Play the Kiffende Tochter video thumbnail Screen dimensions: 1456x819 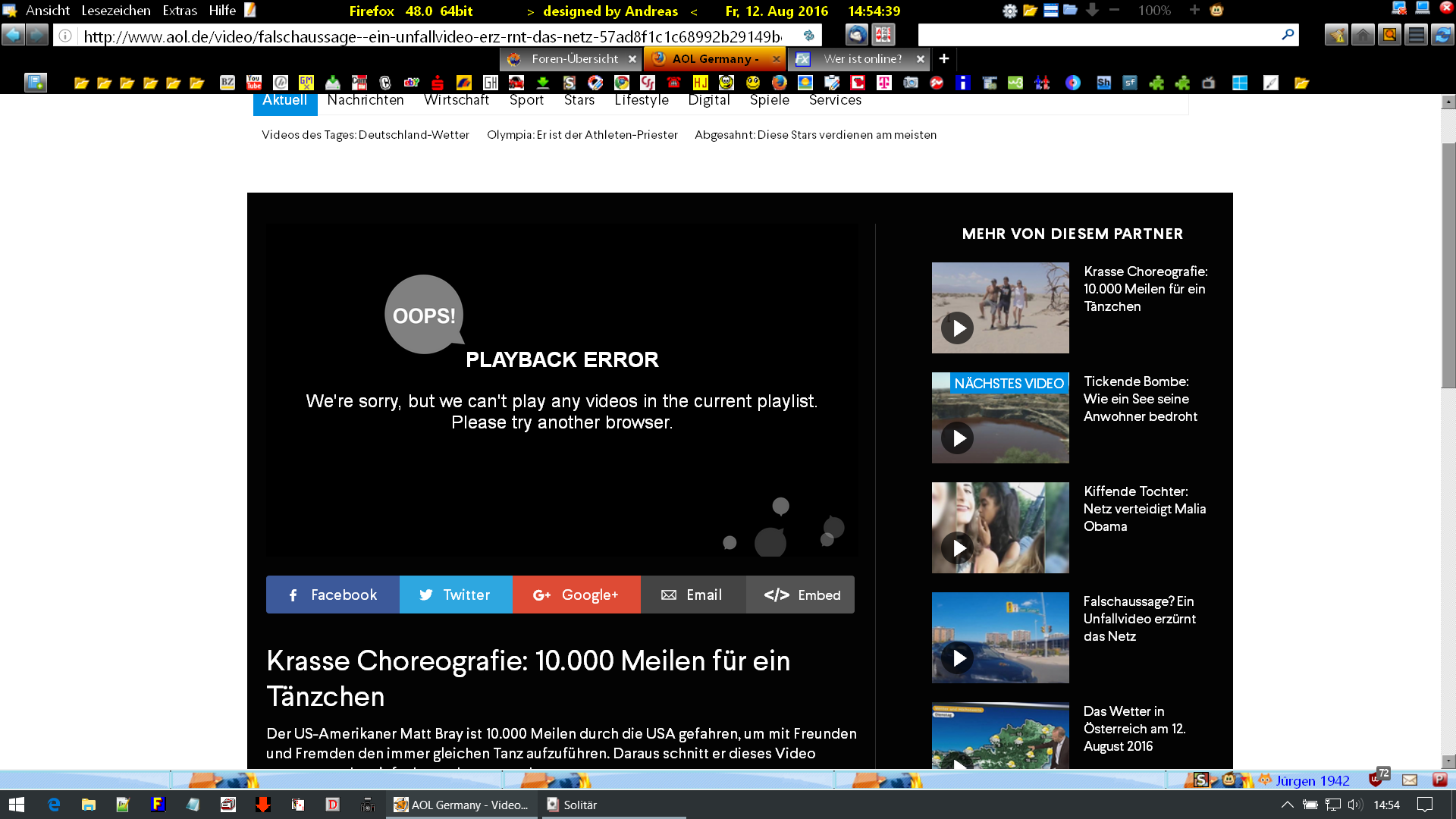(x=999, y=528)
